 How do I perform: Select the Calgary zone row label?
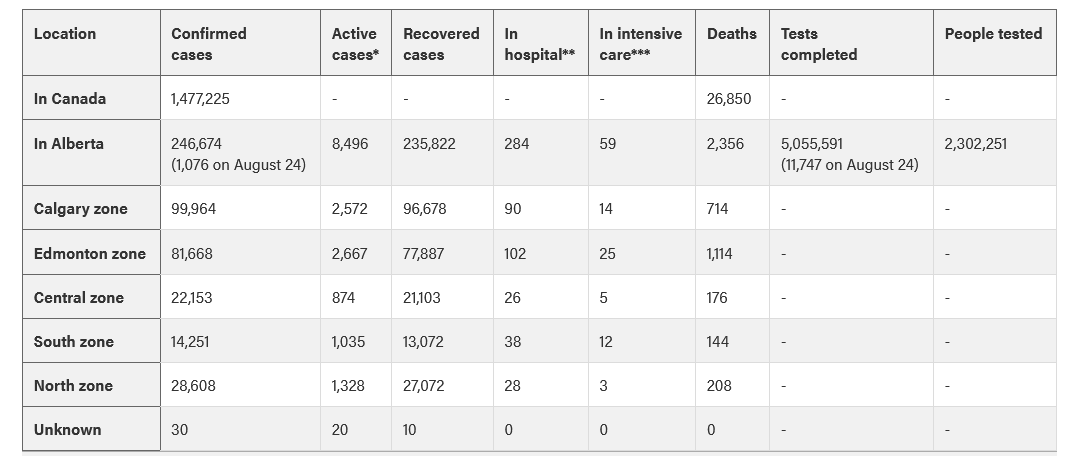80,208
